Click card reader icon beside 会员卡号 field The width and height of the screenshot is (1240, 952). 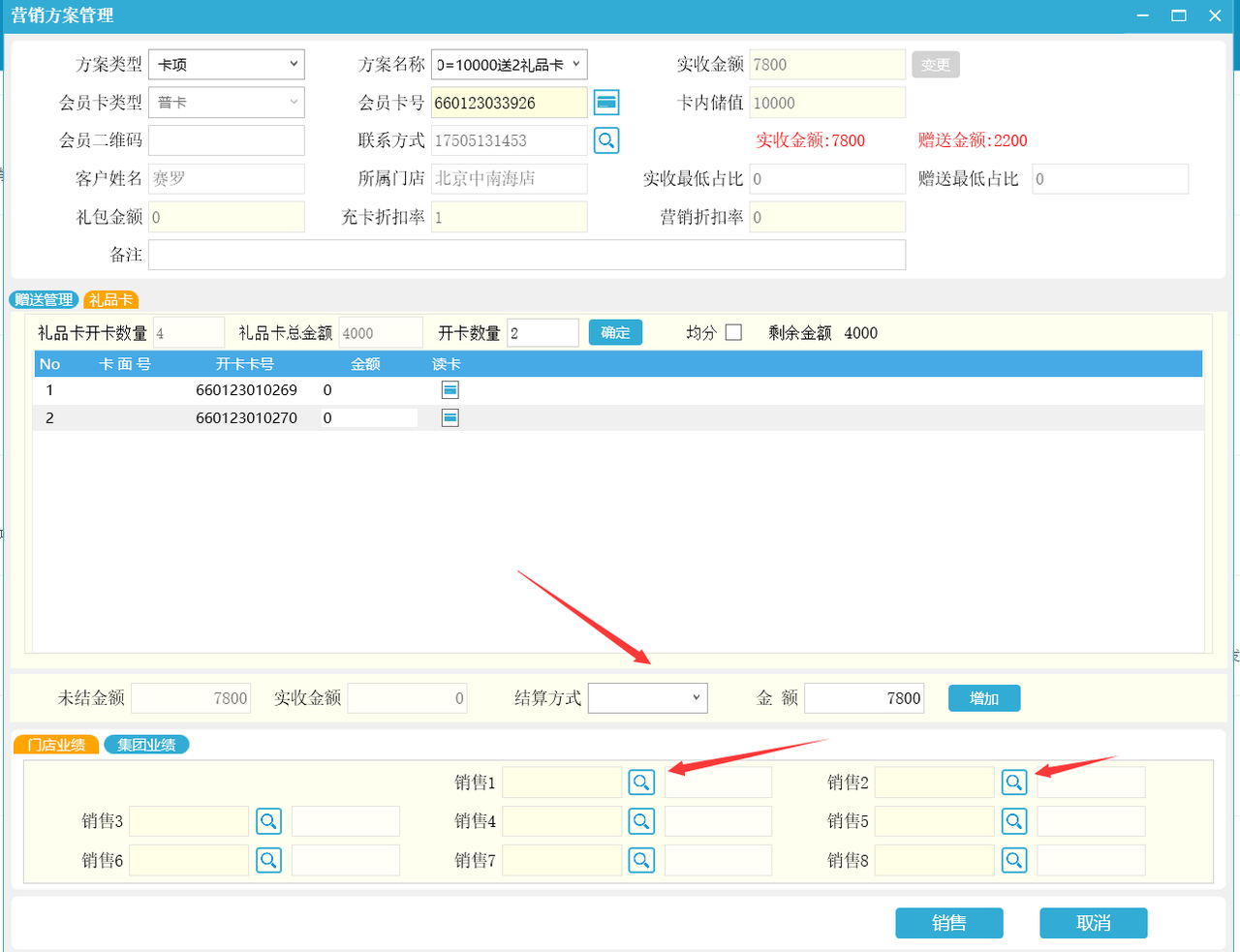606,103
